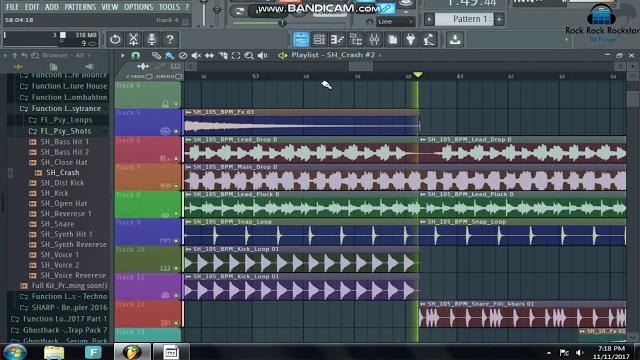Click the circular arrow icon in toolbar
The width and height of the screenshot is (640, 360).
coord(115,40)
